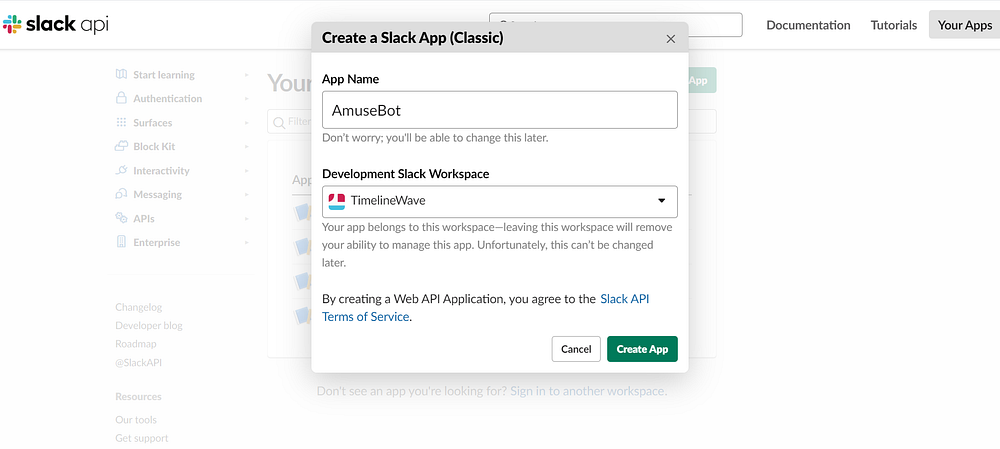Image resolution: width=1000 pixels, height=449 pixels.
Task: Open Authentication in sidebar
Action: point(168,99)
